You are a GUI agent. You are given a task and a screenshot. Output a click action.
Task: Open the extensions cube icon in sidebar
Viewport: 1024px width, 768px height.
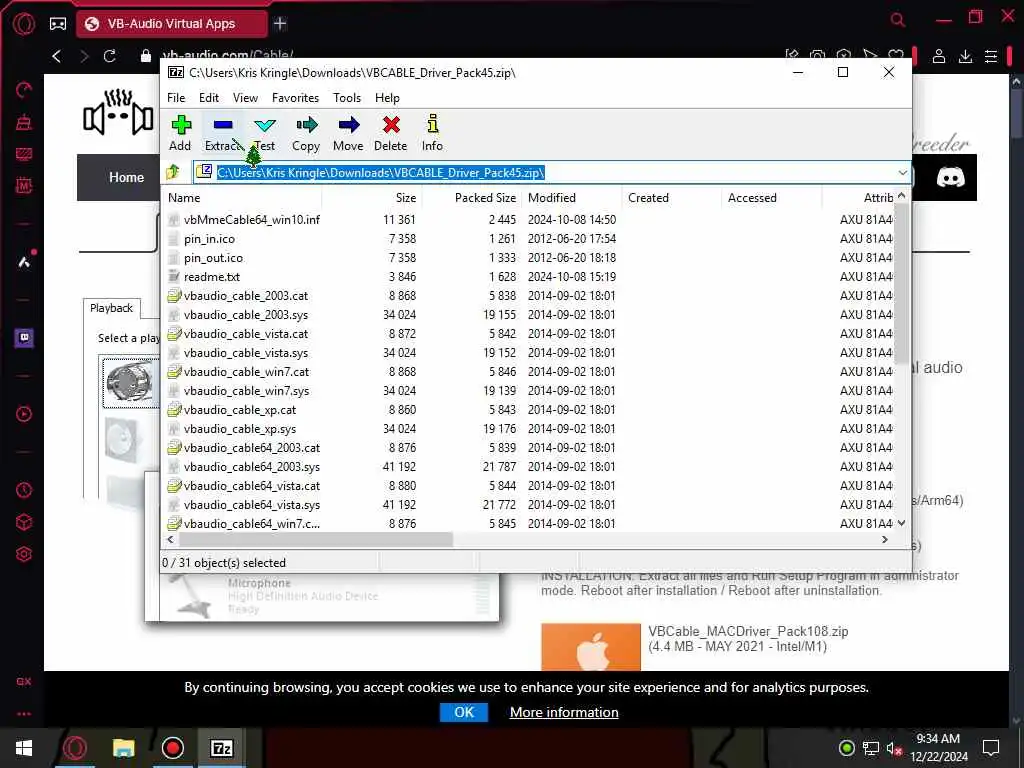(24, 522)
